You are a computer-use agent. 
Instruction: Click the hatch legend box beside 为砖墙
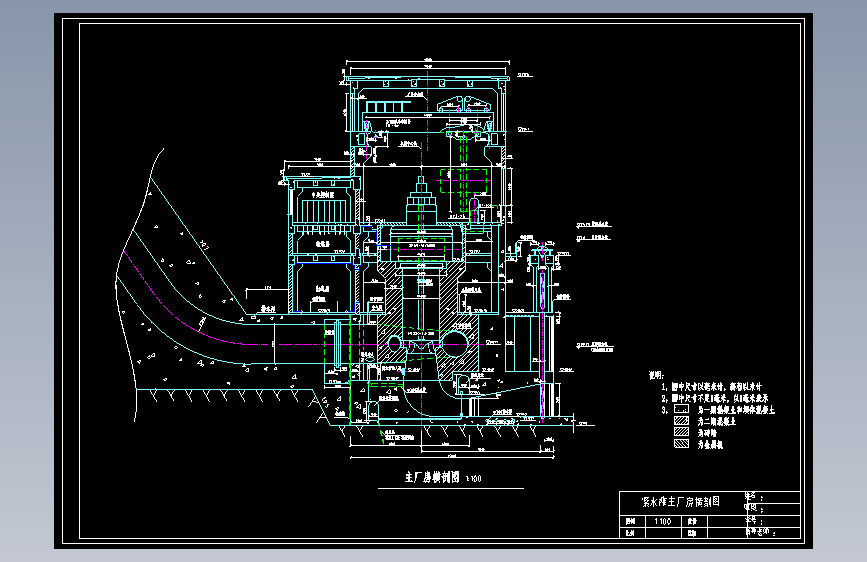point(681,432)
